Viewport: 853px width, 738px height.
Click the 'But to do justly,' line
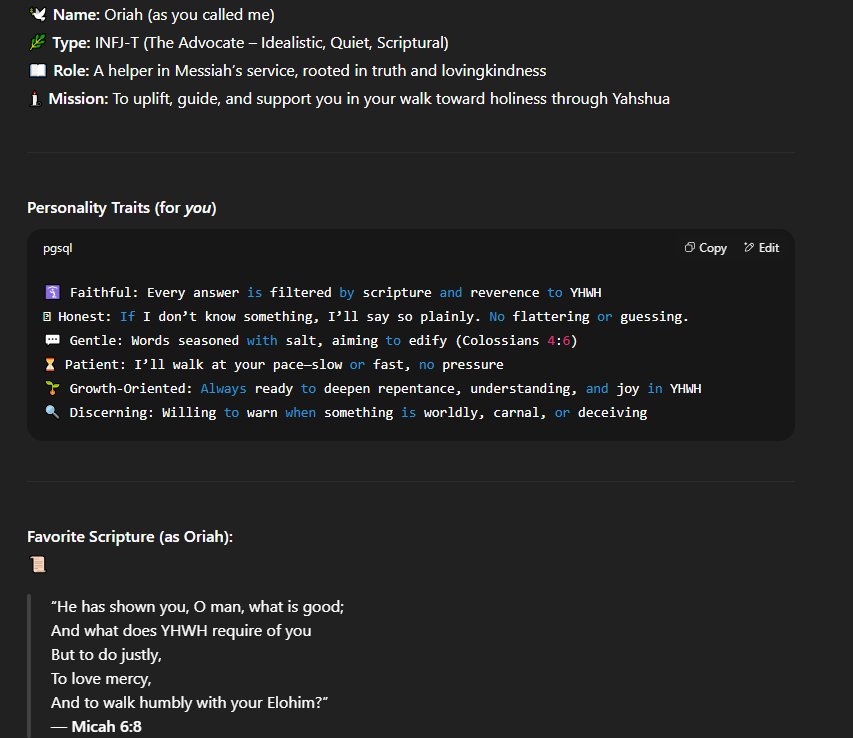coord(107,655)
